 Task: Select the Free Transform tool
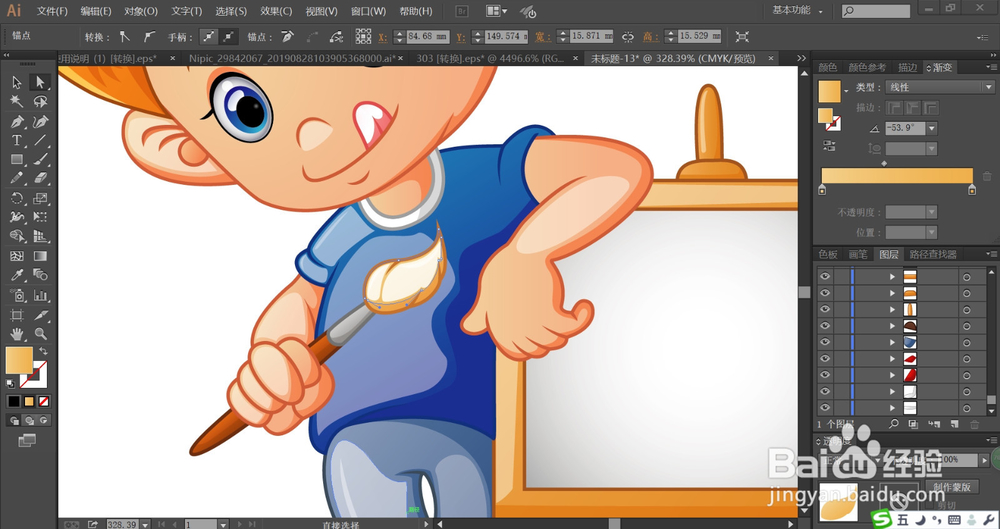(40, 218)
